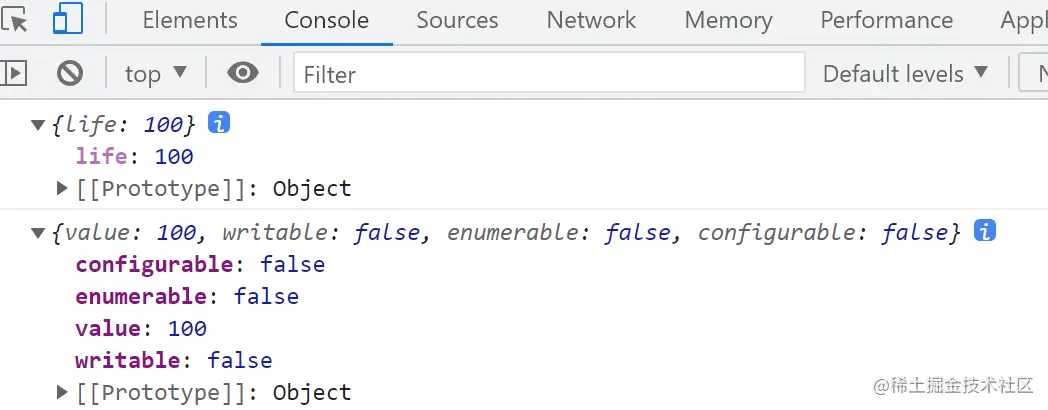This screenshot has width=1048, height=410.
Task: Expand the last [[Prototype]]: Object entry
Action: tap(63, 392)
